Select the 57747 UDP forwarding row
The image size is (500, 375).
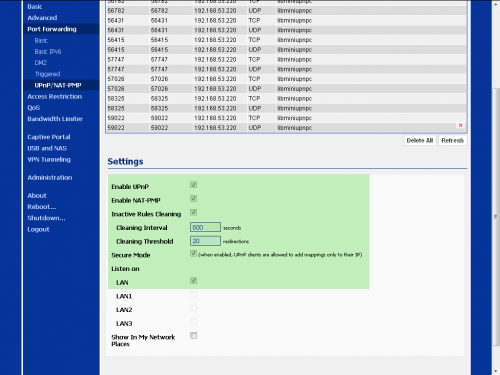point(286,69)
